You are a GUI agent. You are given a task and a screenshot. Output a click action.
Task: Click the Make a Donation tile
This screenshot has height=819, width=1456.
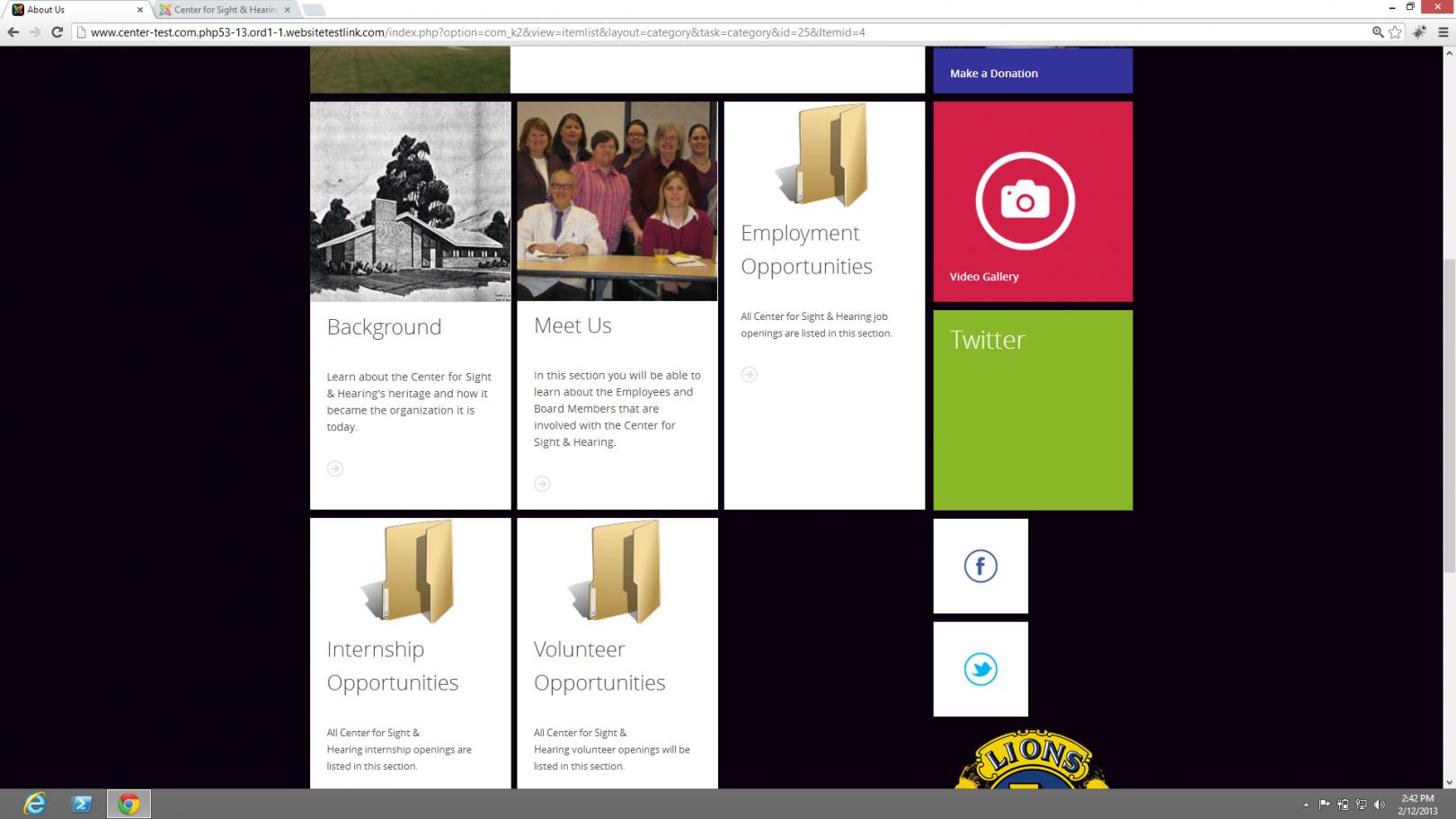(x=1033, y=70)
